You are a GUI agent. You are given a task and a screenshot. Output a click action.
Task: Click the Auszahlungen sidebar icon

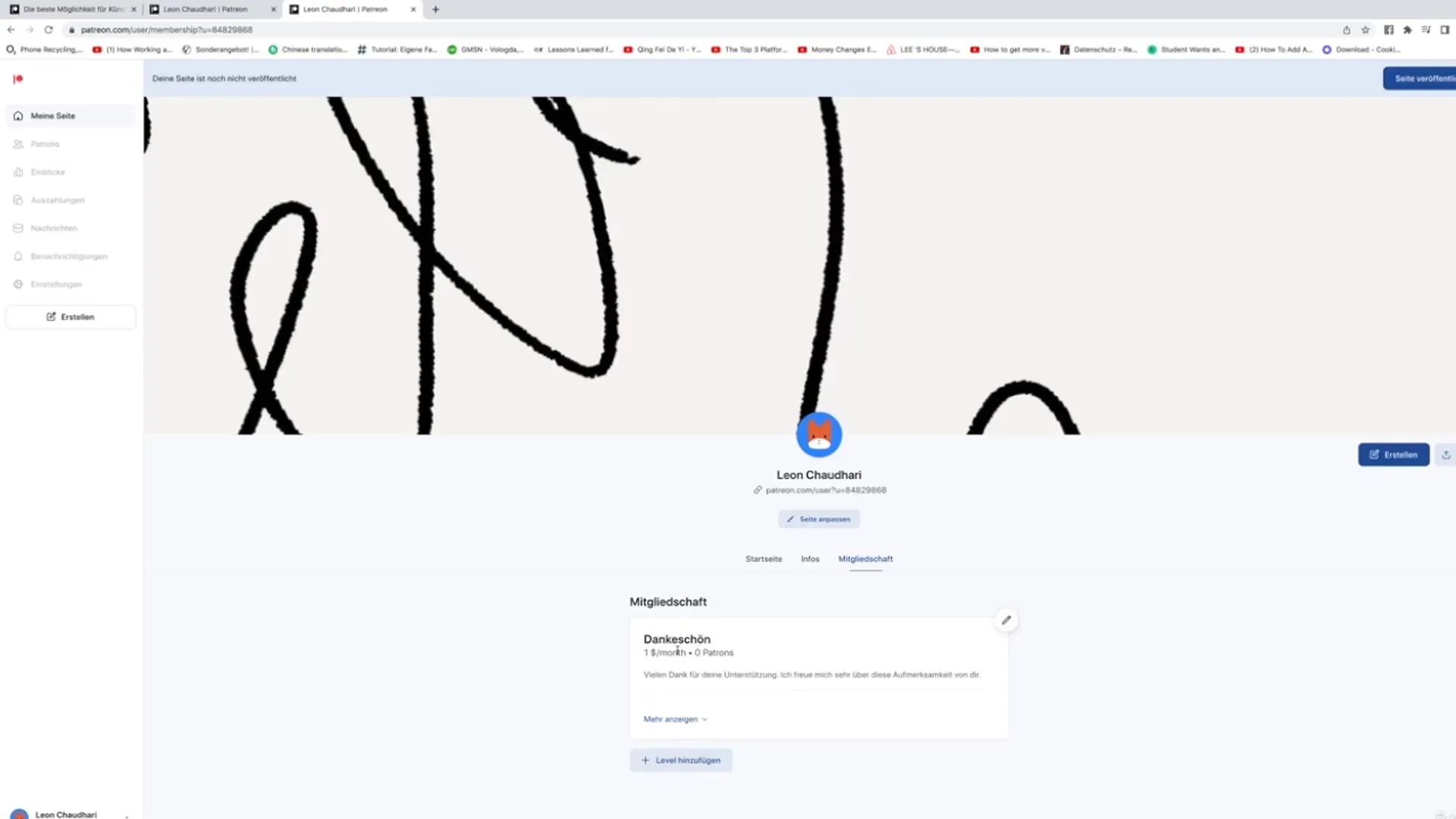(18, 200)
